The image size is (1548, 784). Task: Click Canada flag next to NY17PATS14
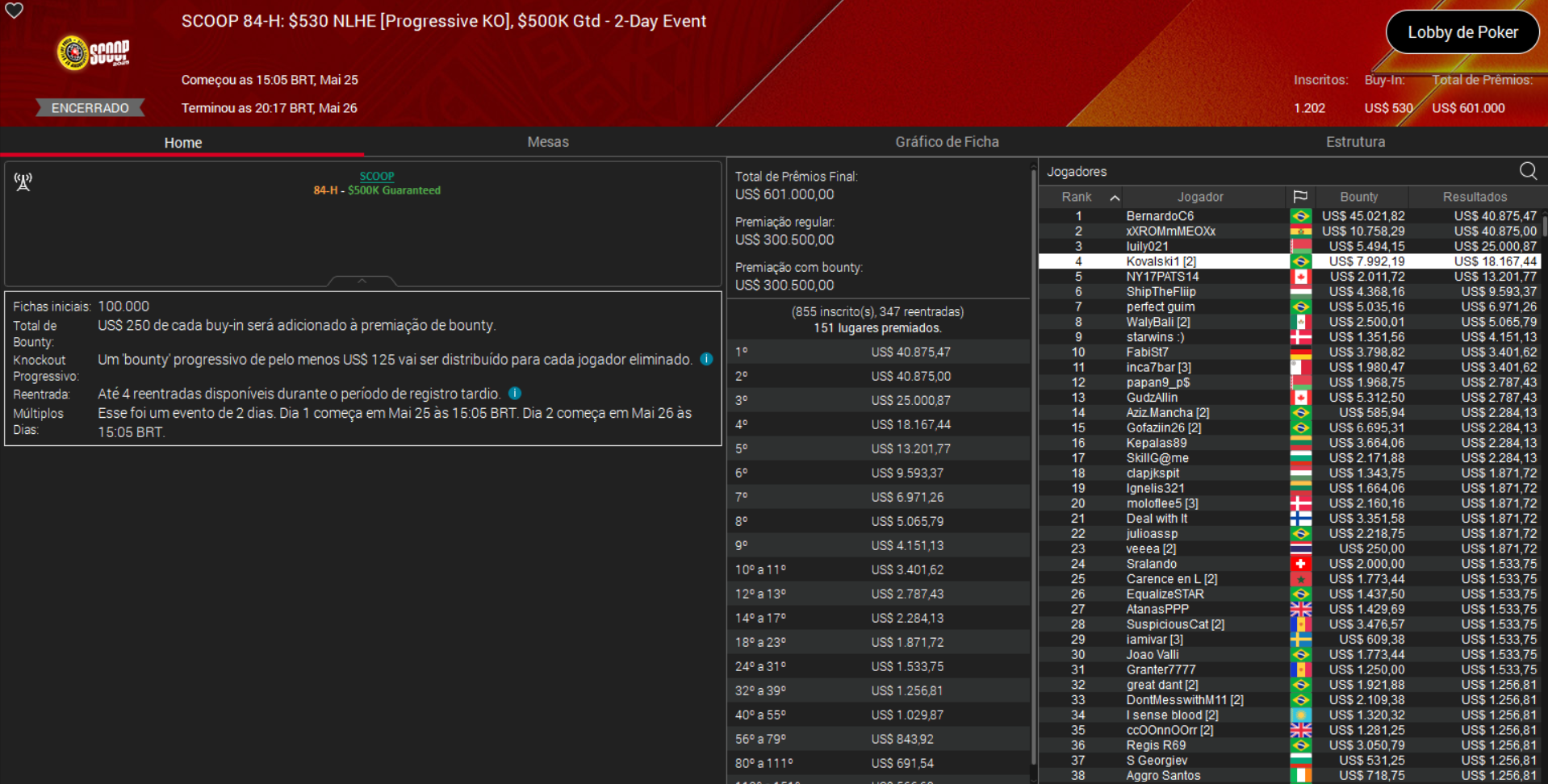1300,277
